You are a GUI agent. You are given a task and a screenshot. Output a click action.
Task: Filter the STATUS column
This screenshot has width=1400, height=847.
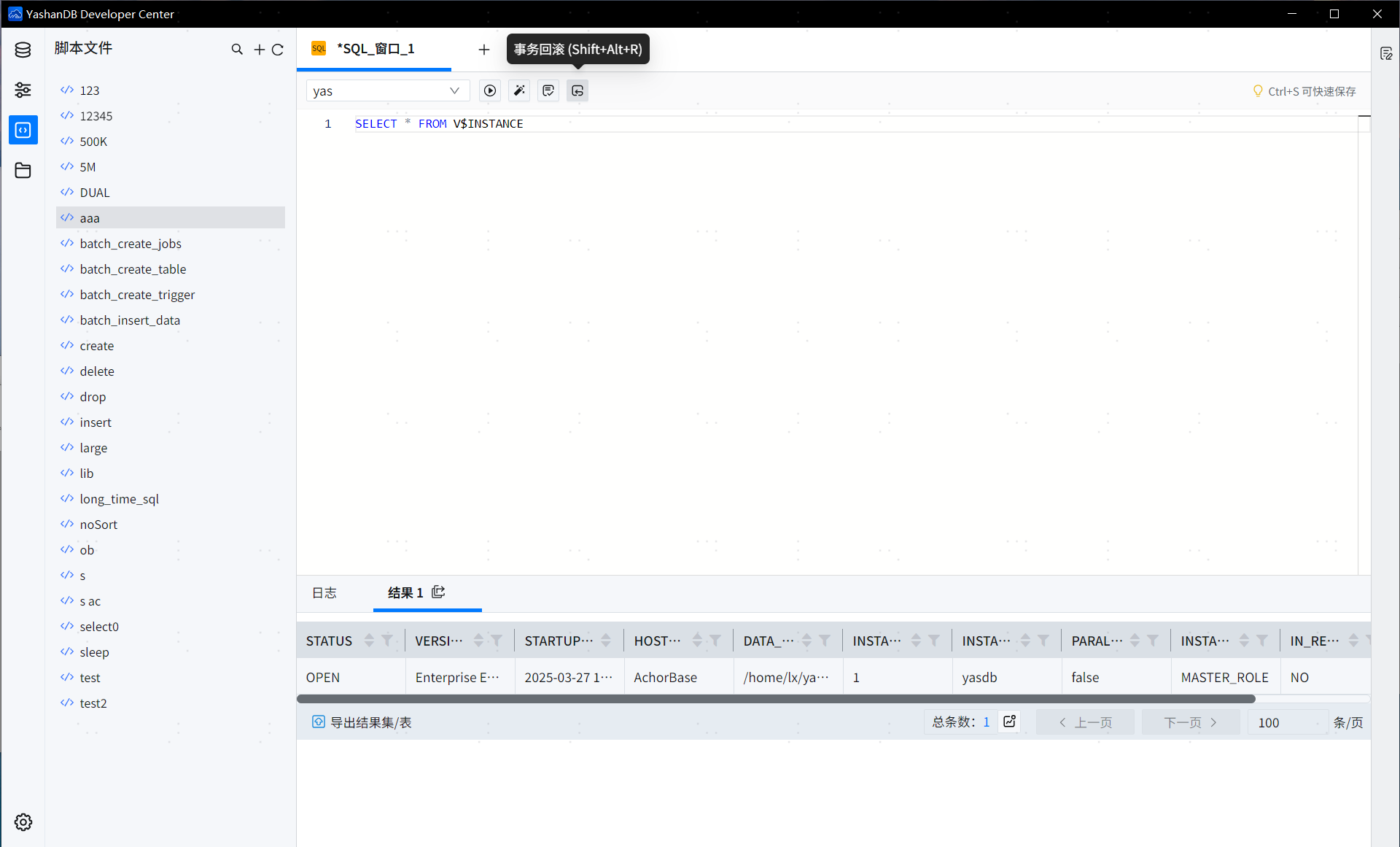pos(387,641)
